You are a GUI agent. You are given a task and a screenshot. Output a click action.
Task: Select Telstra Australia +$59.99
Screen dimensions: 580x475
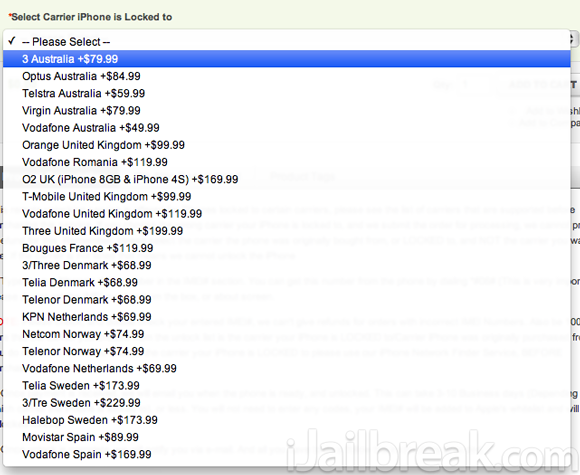(x=287, y=93)
